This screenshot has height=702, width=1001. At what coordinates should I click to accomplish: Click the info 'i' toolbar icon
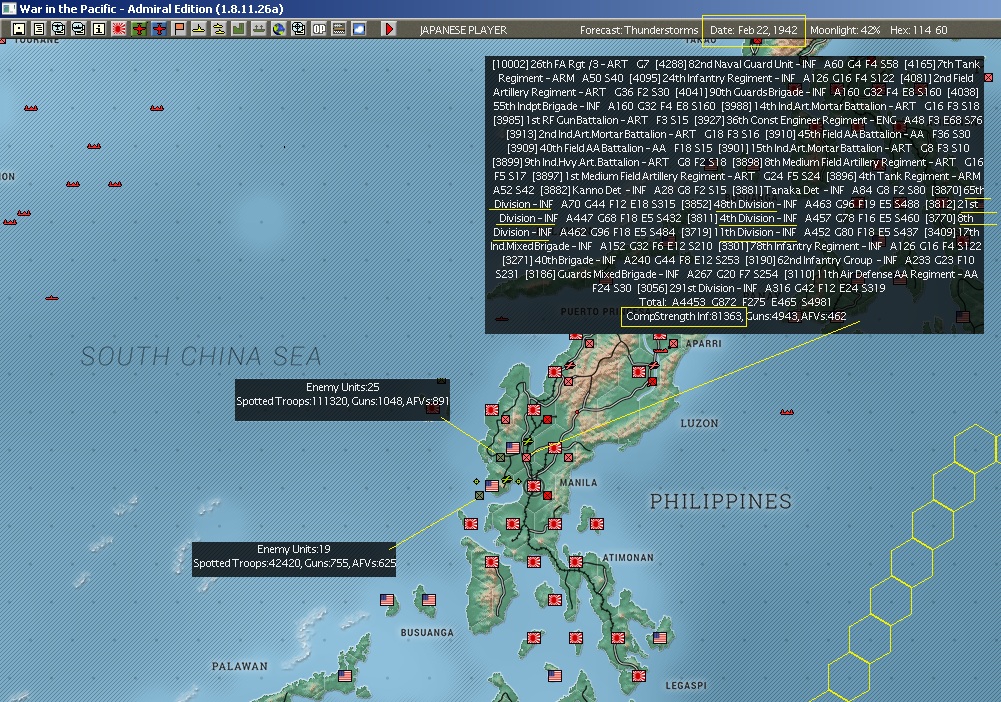(x=98, y=29)
